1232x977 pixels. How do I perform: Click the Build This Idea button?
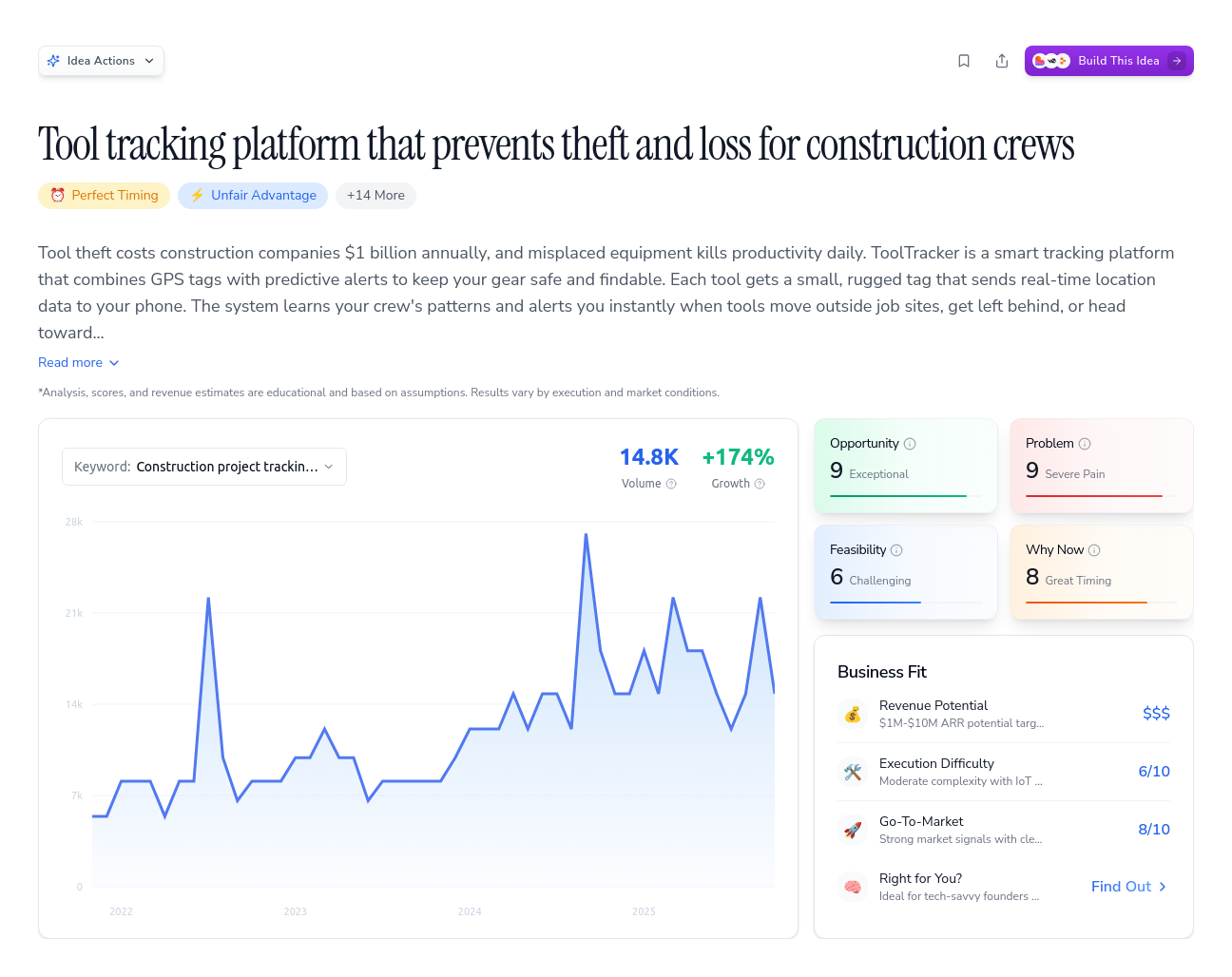click(x=1108, y=60)
